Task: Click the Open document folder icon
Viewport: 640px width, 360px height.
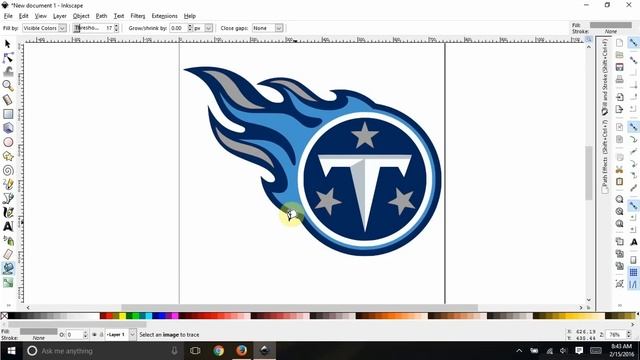Action: tap(619, 55)
